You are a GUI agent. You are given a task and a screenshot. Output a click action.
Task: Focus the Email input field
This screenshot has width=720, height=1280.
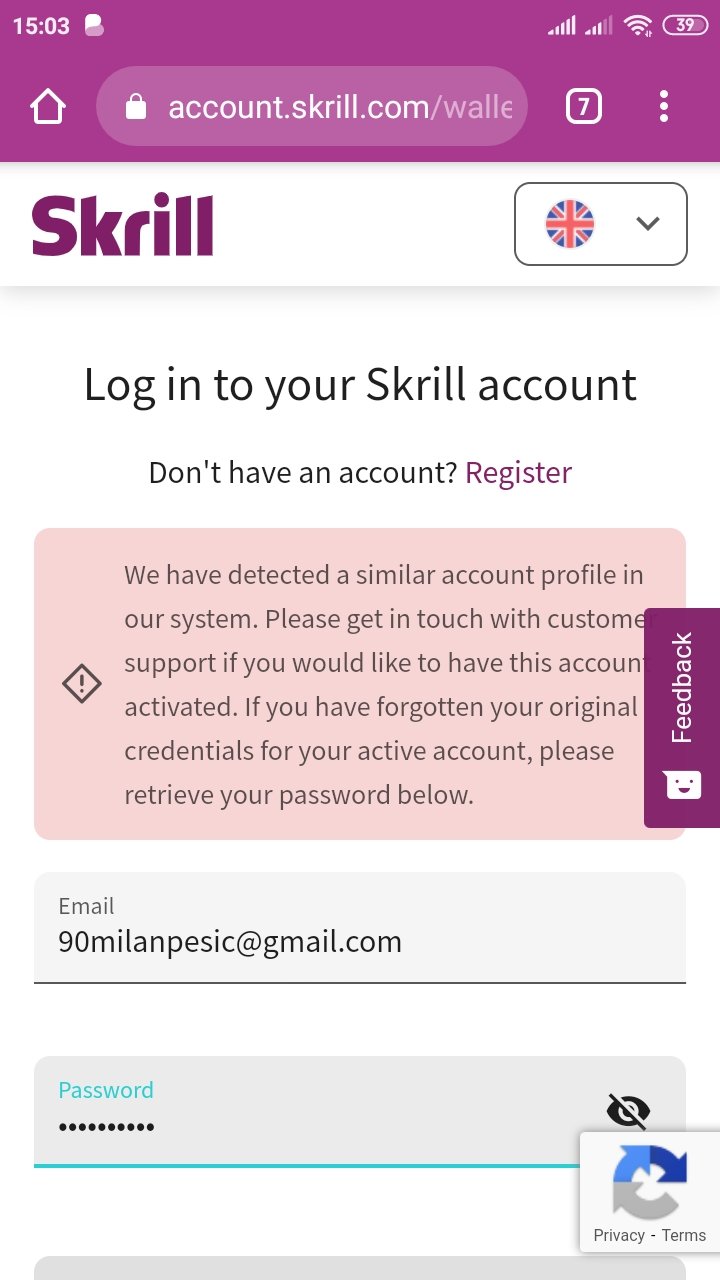tap(360, 928)
